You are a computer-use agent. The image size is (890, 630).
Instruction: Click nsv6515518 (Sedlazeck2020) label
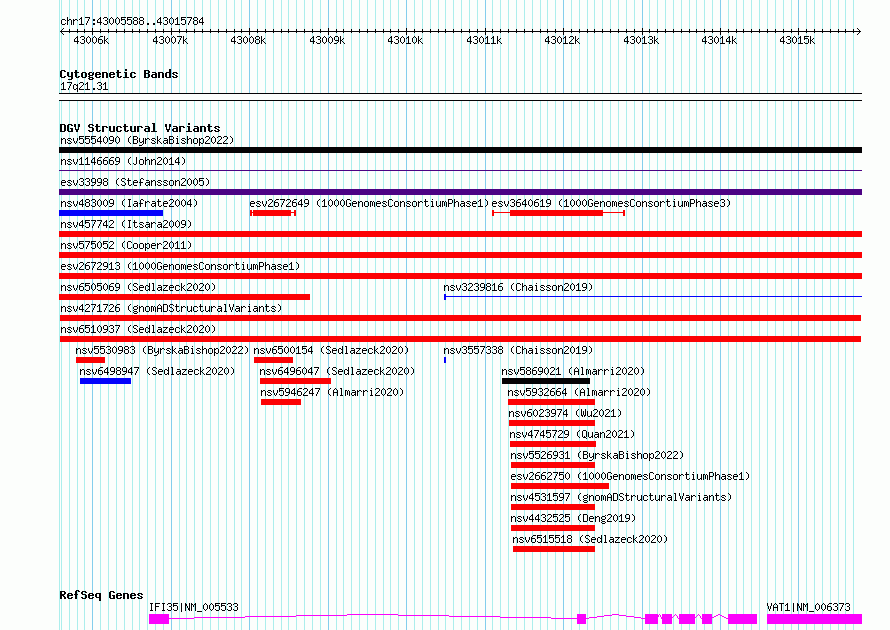pyautogui.click(x=590, y=539)
